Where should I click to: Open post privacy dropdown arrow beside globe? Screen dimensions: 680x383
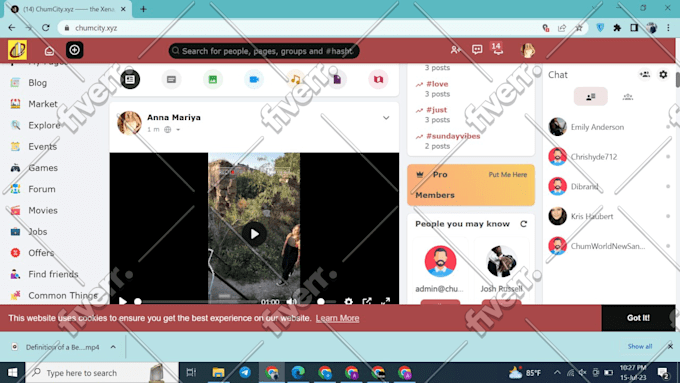click(178, 130)
